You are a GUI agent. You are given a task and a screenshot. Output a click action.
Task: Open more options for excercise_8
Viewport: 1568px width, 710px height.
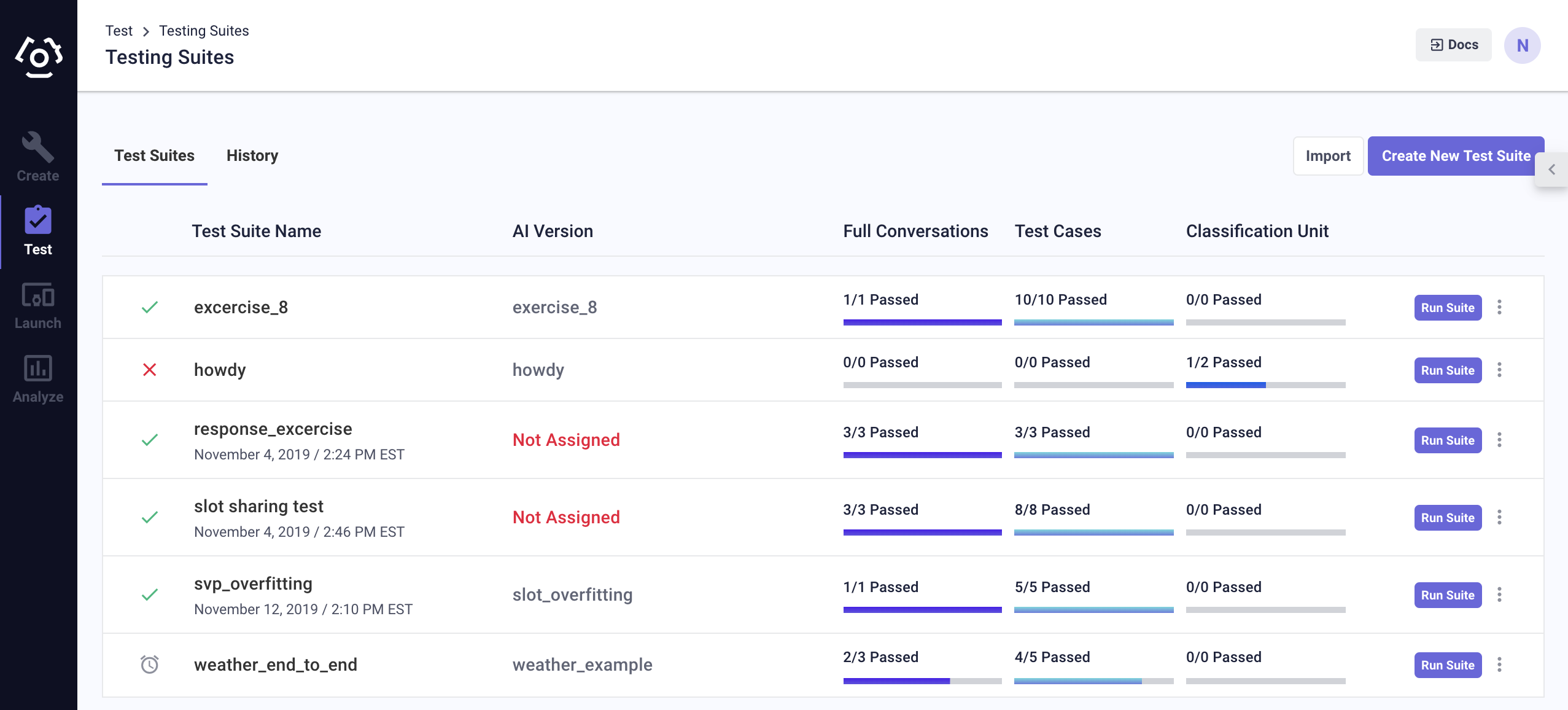[1499, 307]
